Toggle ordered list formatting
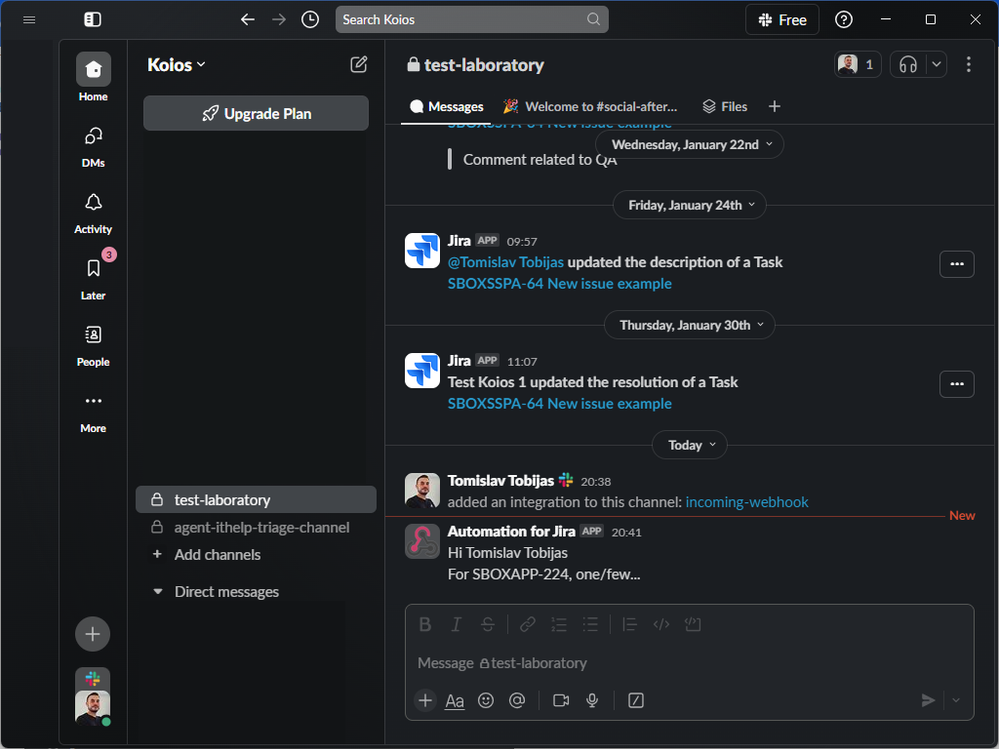999x749 pixels. (x=559, y=625)
